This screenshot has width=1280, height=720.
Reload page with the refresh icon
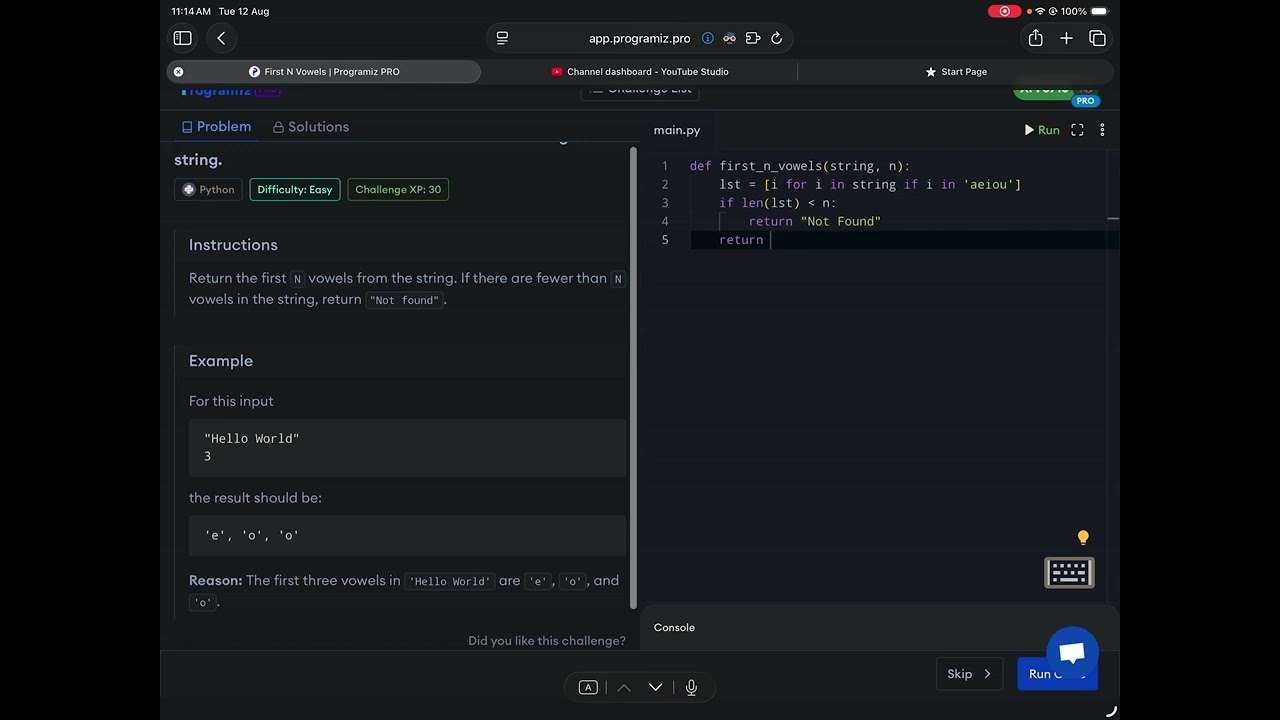[776, 38]
